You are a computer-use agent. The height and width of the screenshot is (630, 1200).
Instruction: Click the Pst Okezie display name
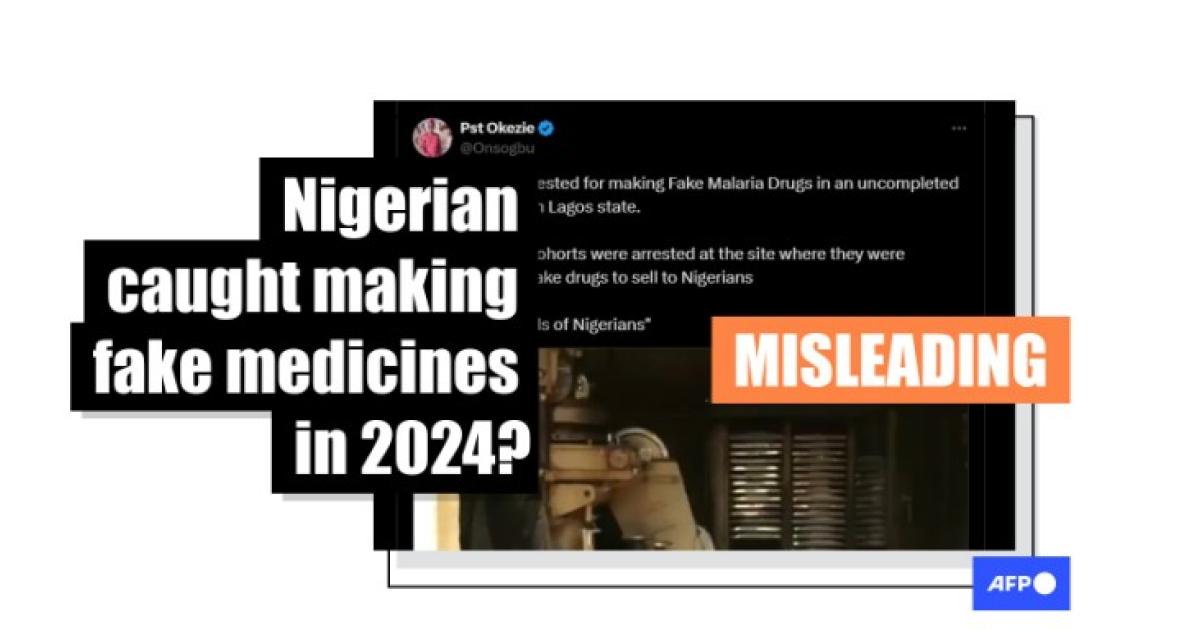(x=497, y=128)
